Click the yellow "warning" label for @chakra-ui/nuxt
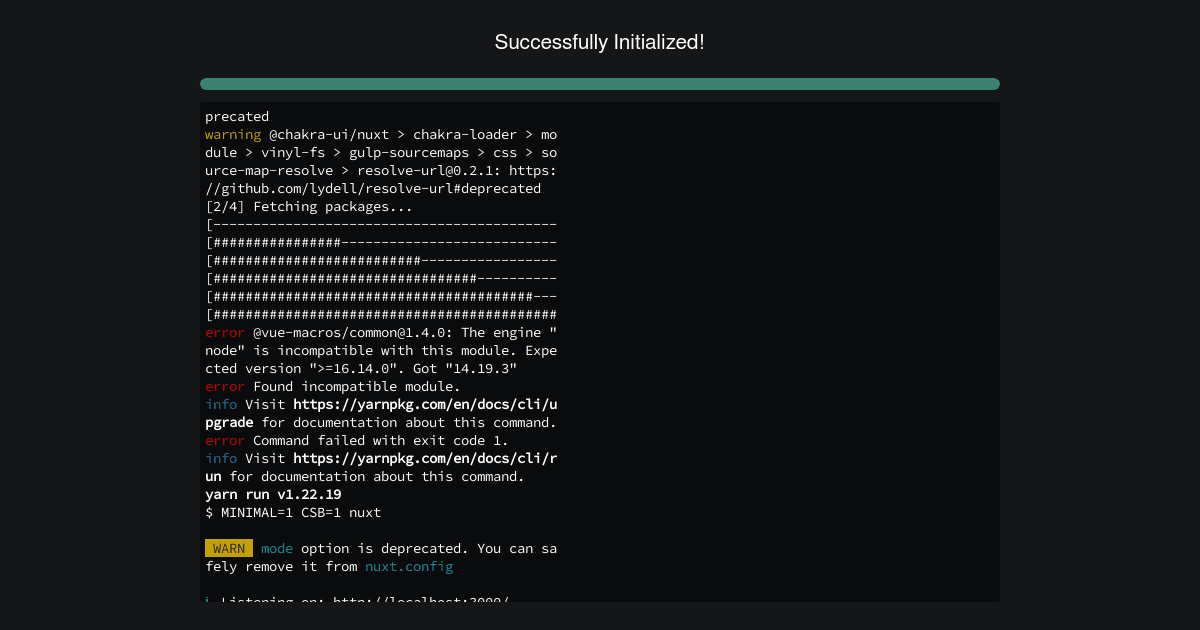Viewport: 1200px width, 630px height. click(233, 134)
